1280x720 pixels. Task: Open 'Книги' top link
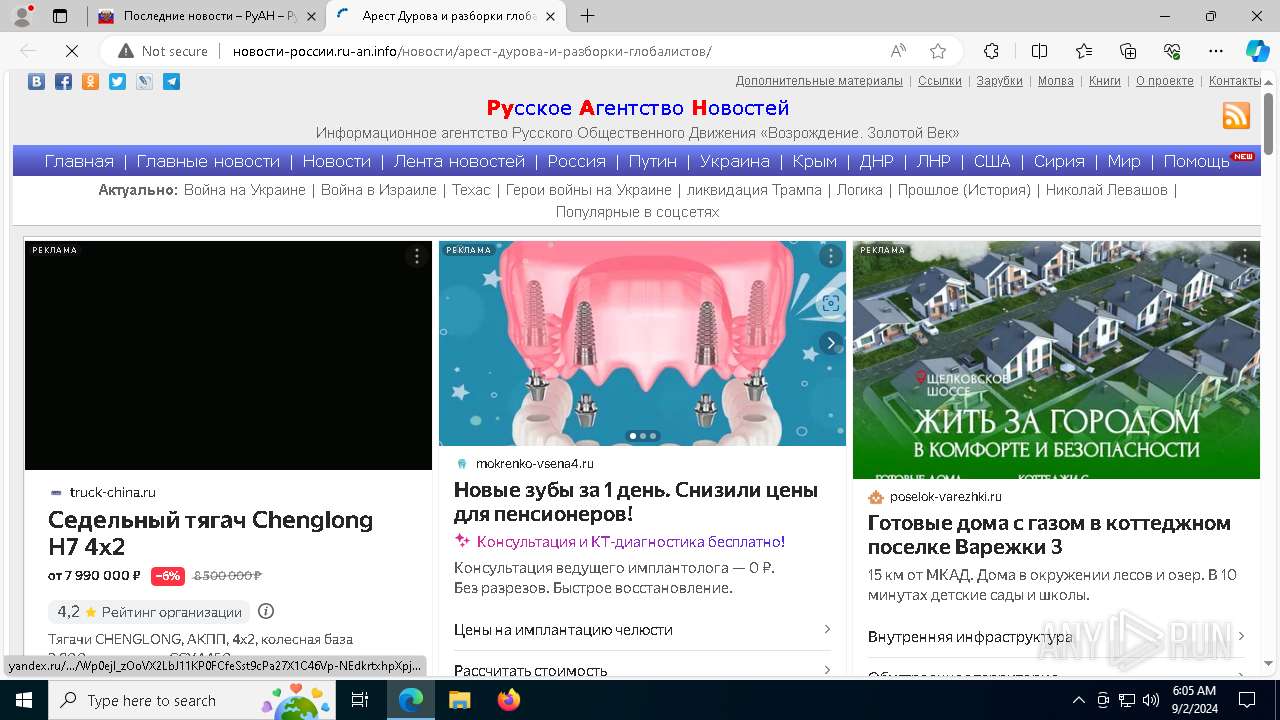pos(1105,81)
